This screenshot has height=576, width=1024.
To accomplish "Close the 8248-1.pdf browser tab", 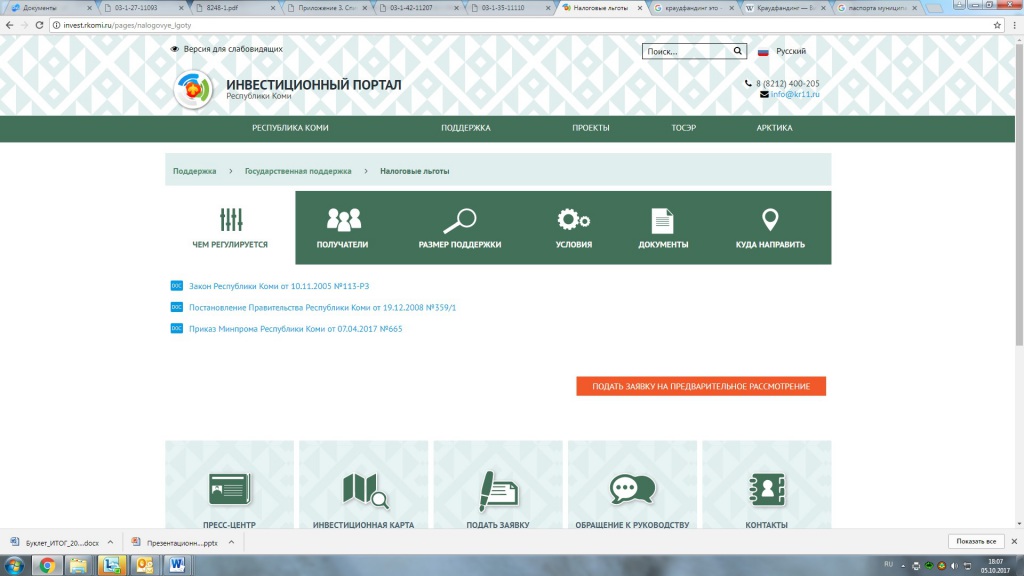I will click(273, 8).
